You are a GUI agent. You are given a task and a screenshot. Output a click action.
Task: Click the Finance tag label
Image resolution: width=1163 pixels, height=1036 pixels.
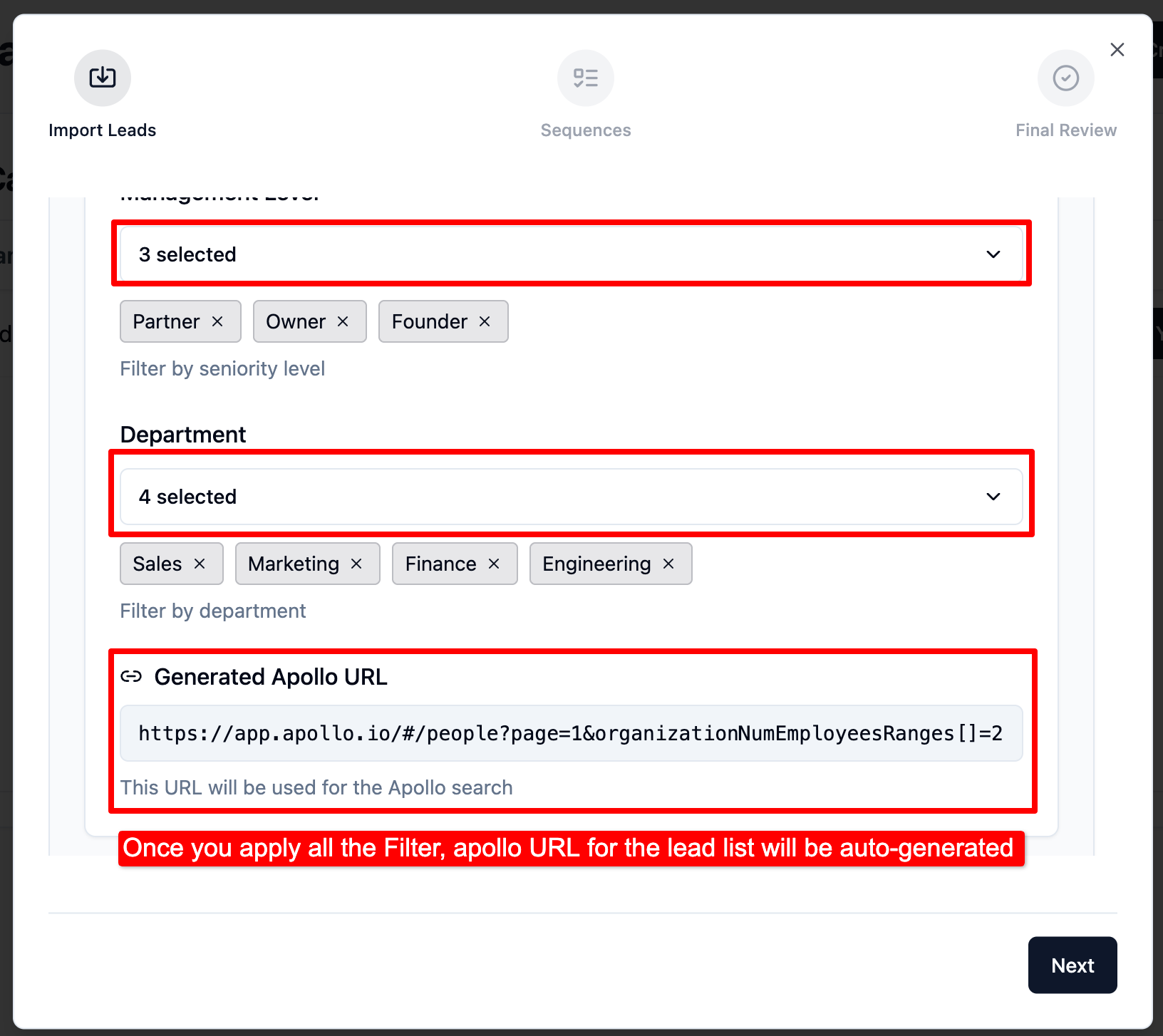(441, 564)
